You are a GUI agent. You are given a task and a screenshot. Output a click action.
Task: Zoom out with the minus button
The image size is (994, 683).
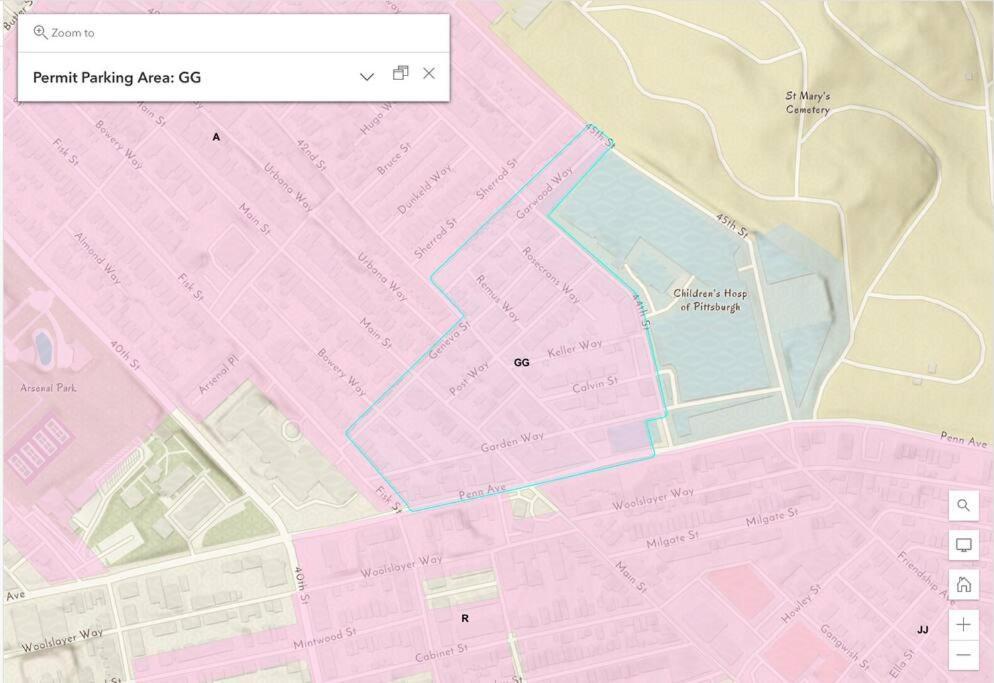click(x=964, y=654)
